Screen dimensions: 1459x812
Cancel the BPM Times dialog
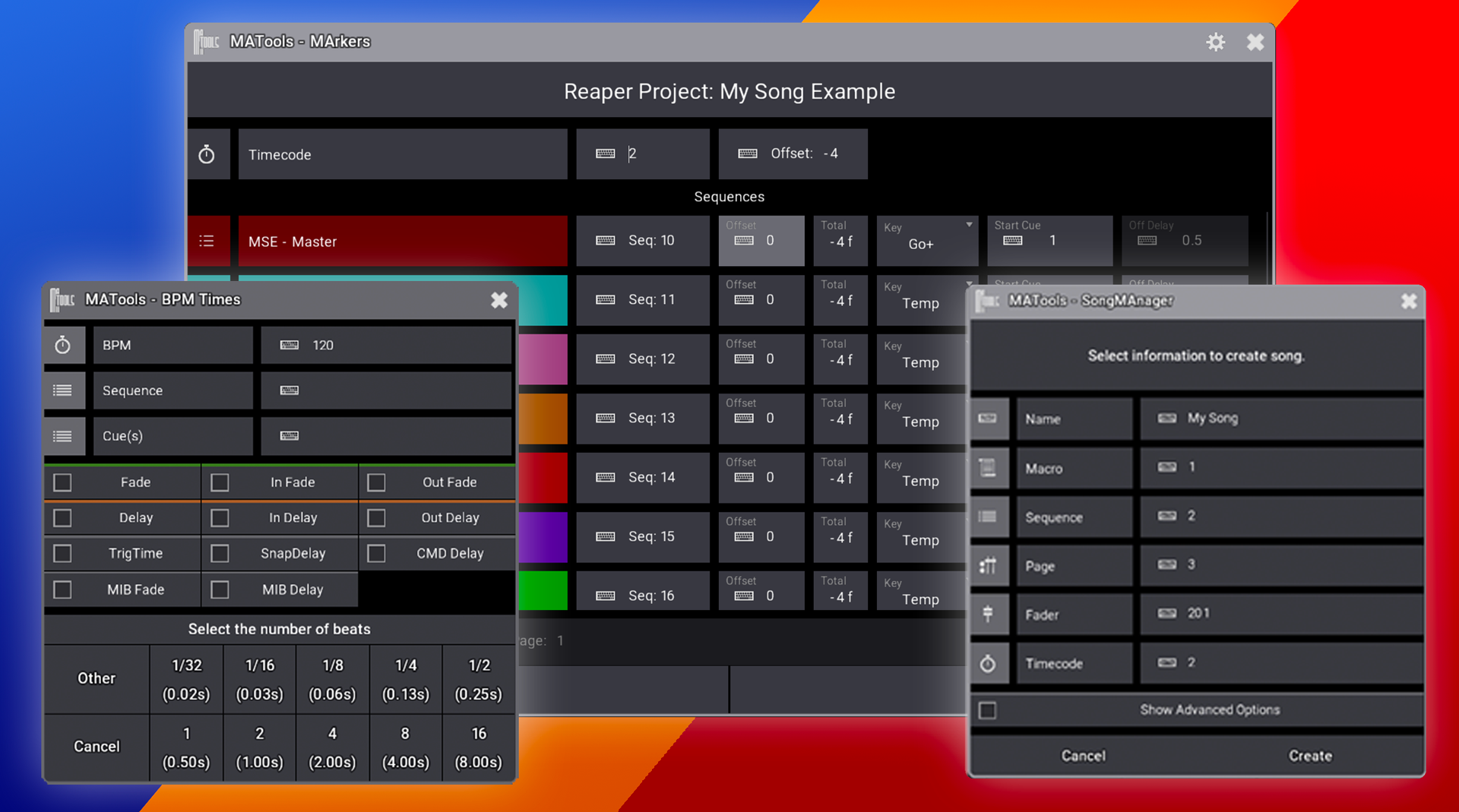tap(97, 747)
